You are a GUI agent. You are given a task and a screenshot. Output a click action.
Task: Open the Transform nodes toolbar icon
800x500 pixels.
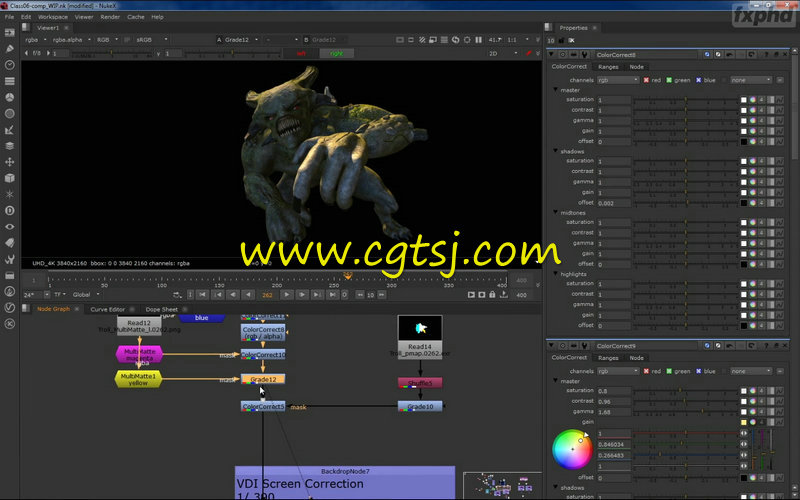pos(9,162)
